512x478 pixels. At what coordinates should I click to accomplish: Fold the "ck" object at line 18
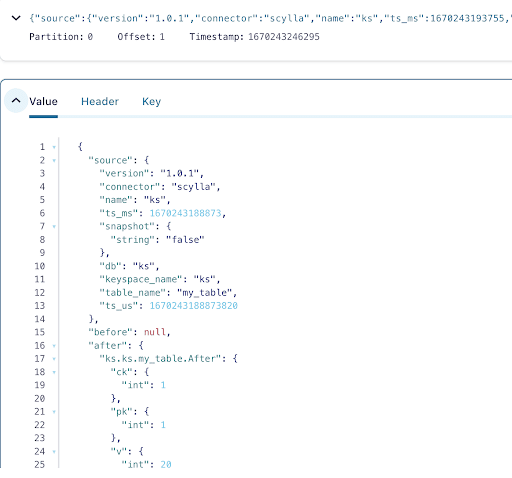[x=54, y=372]
